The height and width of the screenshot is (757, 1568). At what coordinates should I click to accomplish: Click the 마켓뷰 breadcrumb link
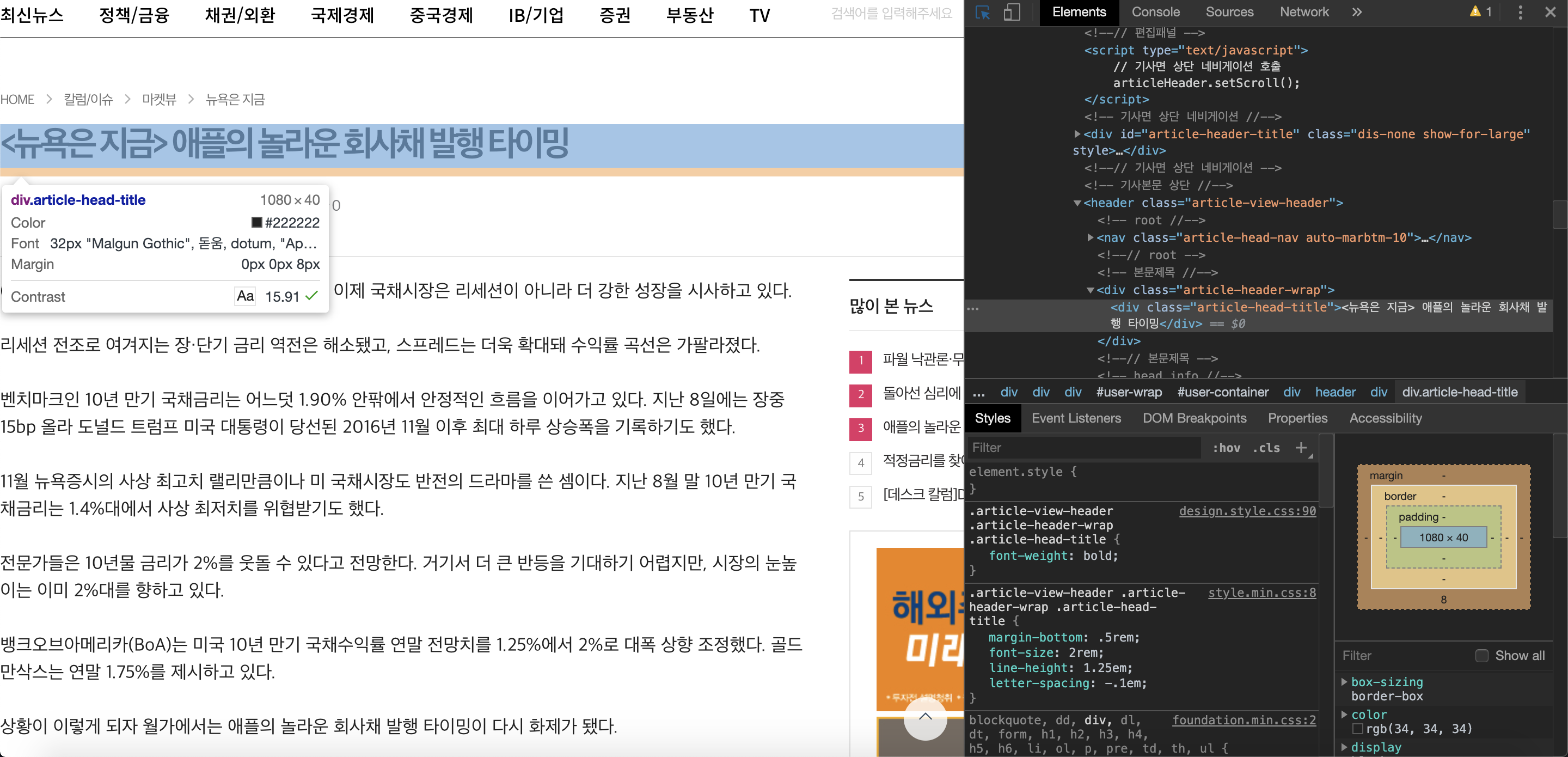pos(159,99)
